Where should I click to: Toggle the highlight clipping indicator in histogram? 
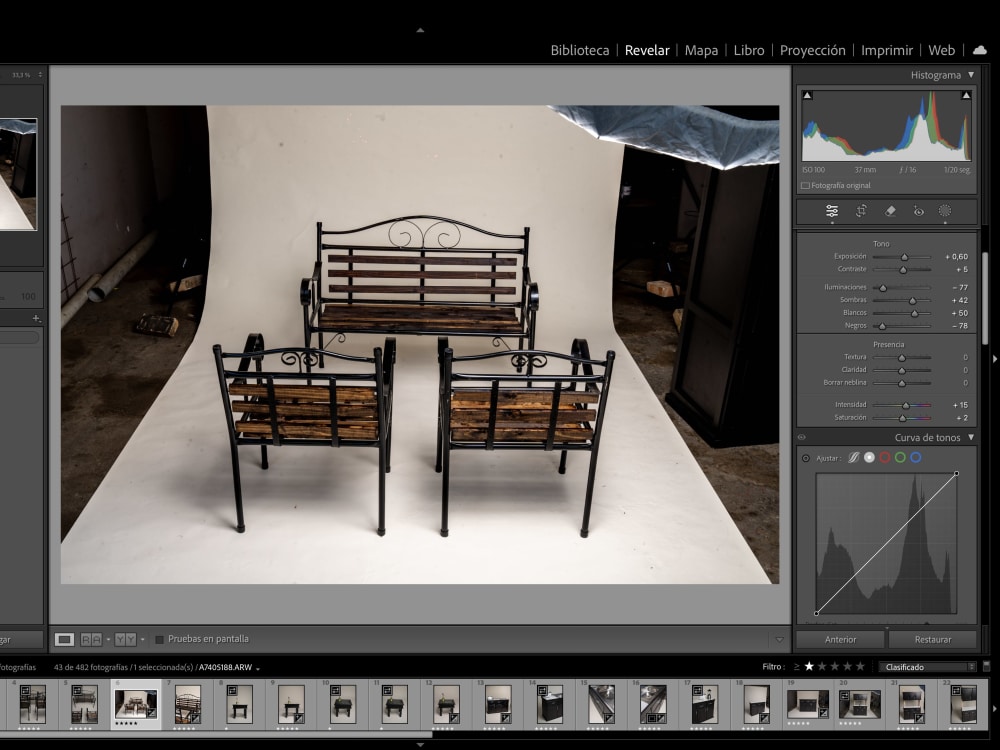pos(966,95)
